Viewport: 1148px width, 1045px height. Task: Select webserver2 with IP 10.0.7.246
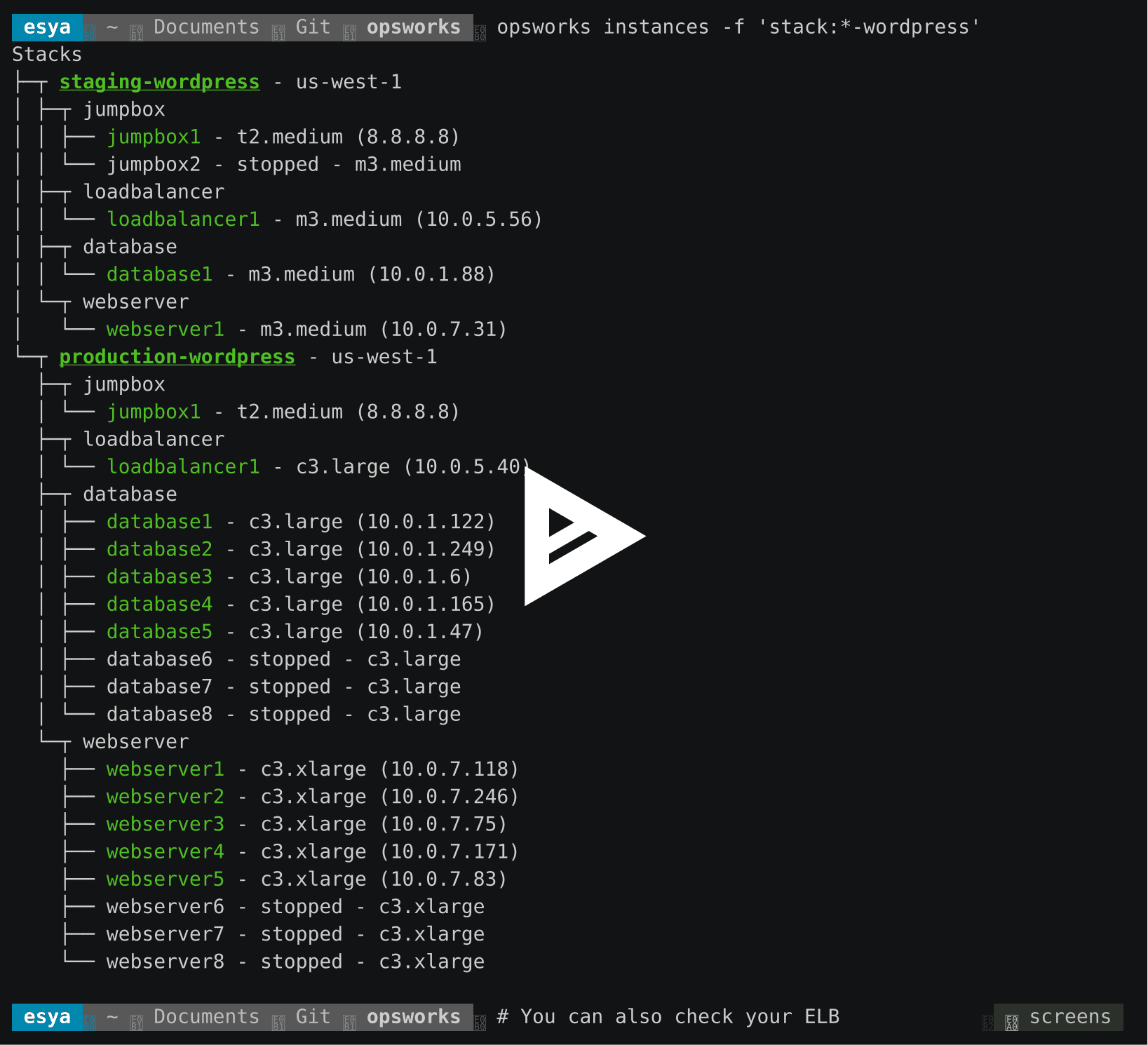(x=313, y=797)
